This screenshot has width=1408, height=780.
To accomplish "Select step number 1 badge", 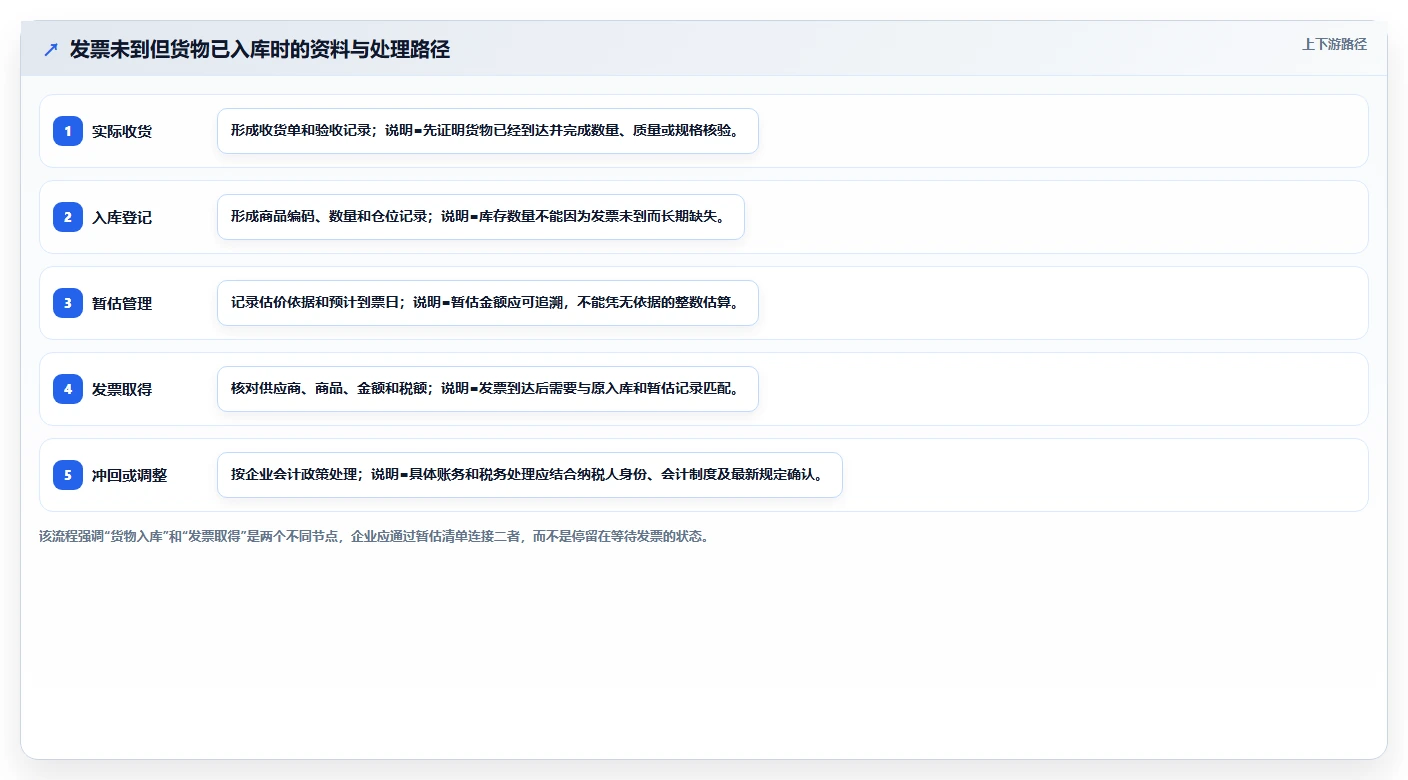I will click(x=68, y=131).
